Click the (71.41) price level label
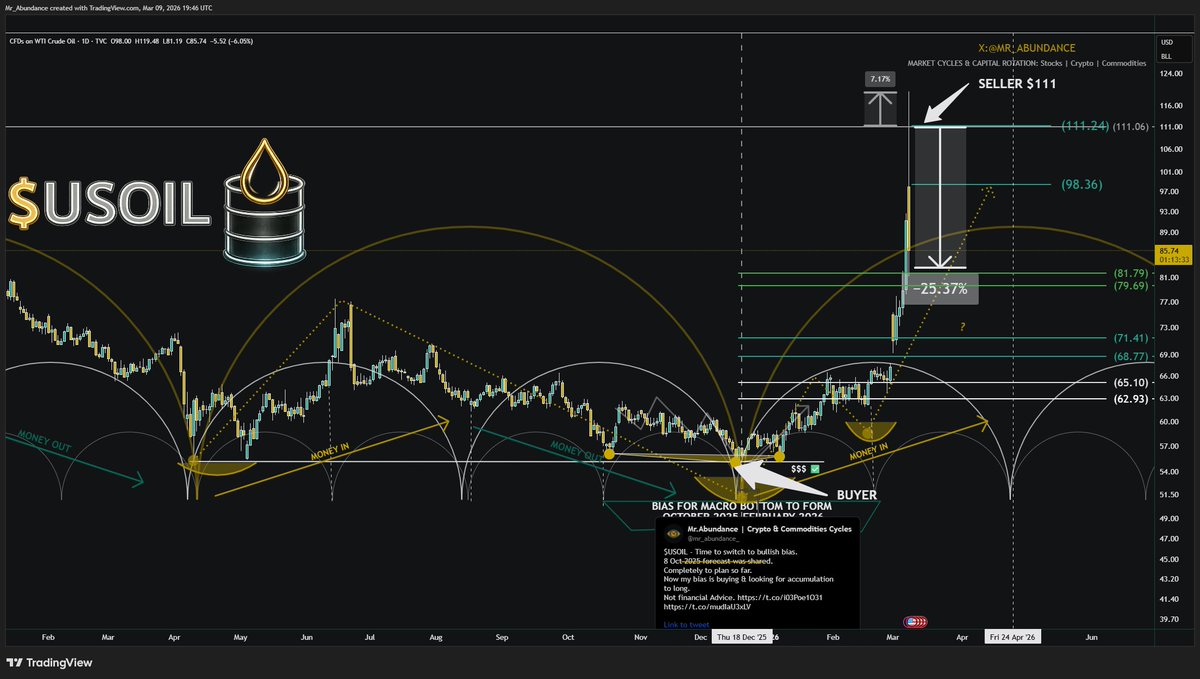Image resolution: width=1200 pixels, height=679 pixels. [1129, 338]
